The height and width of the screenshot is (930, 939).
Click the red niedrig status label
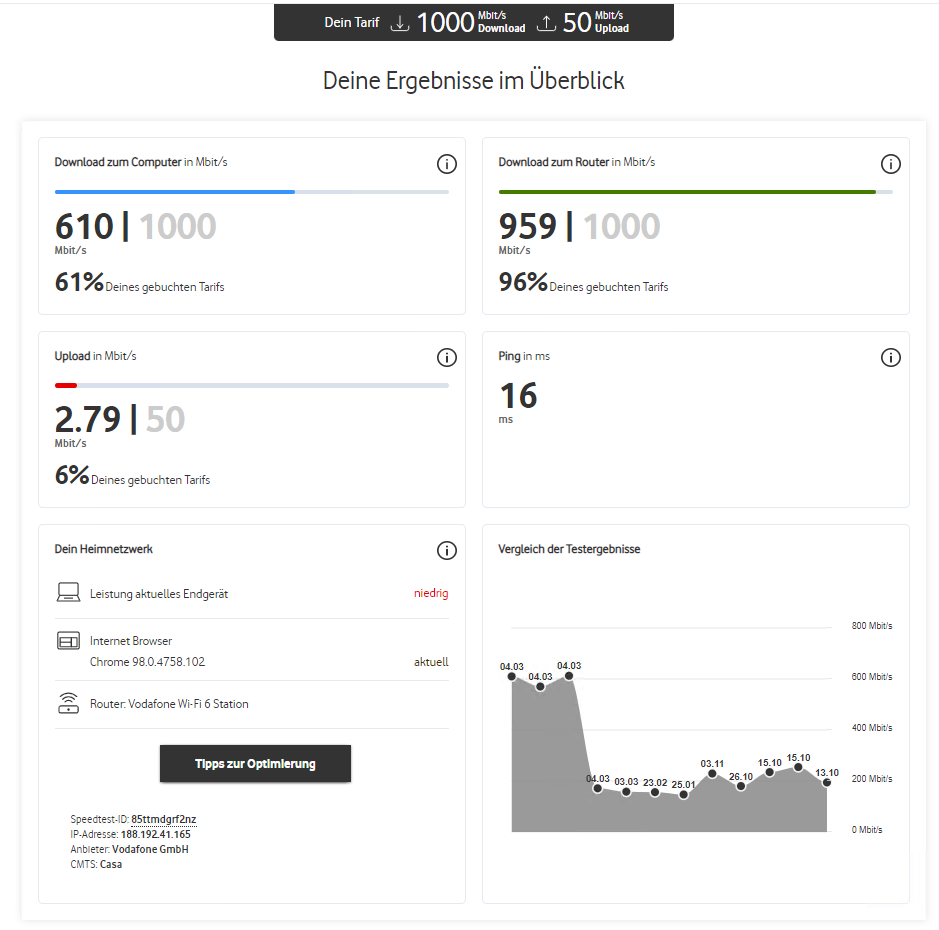pos(431,593)
